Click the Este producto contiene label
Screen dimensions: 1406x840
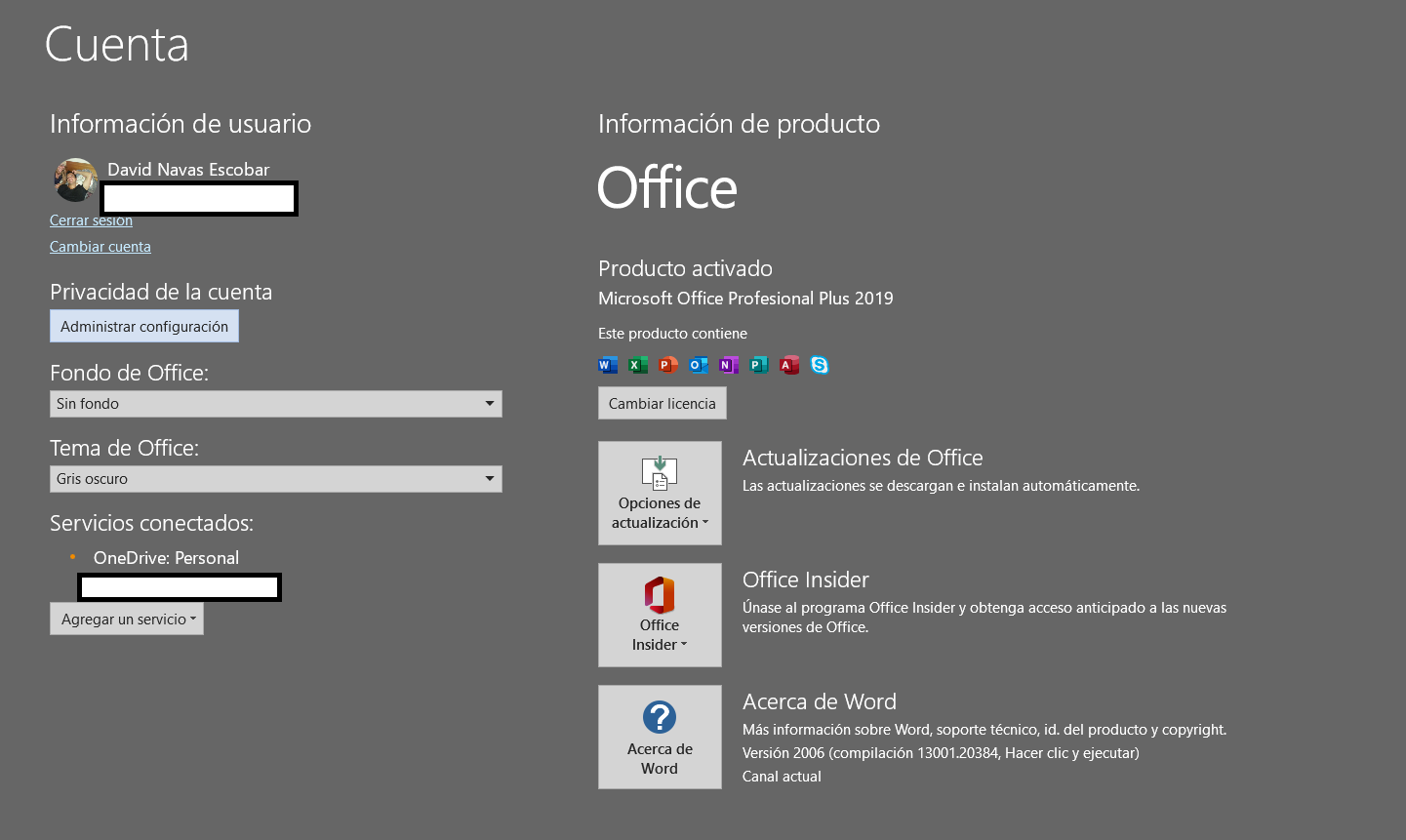coord(672,334)
